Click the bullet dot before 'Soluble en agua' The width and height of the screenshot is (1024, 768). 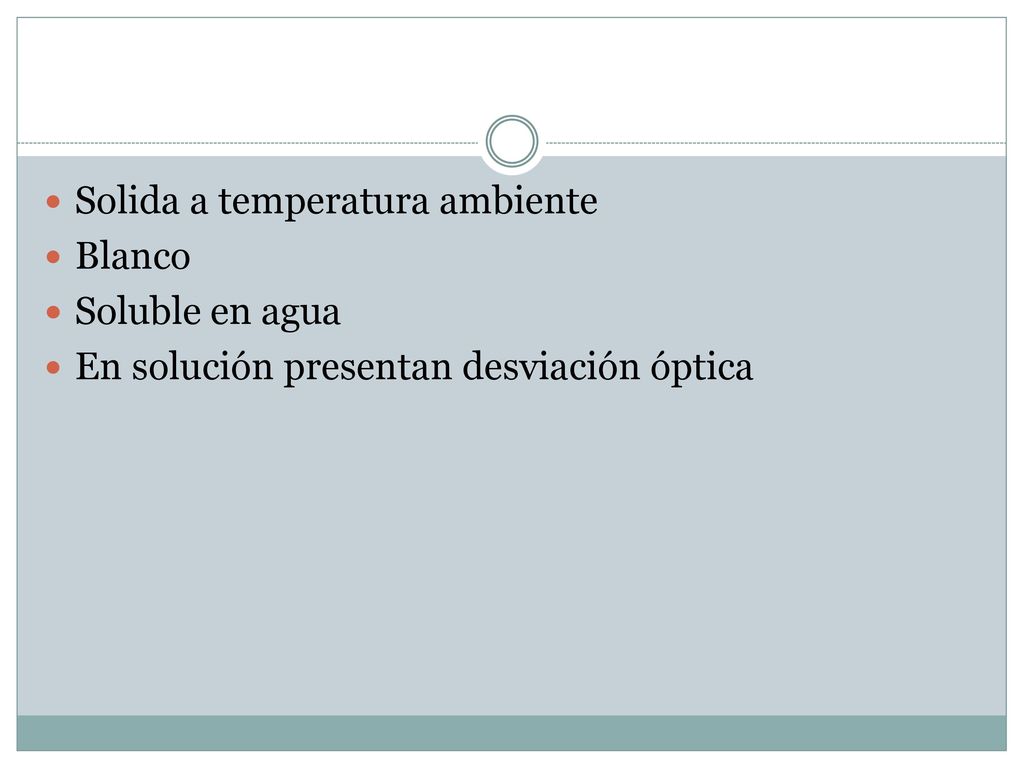tap(54, 312)
